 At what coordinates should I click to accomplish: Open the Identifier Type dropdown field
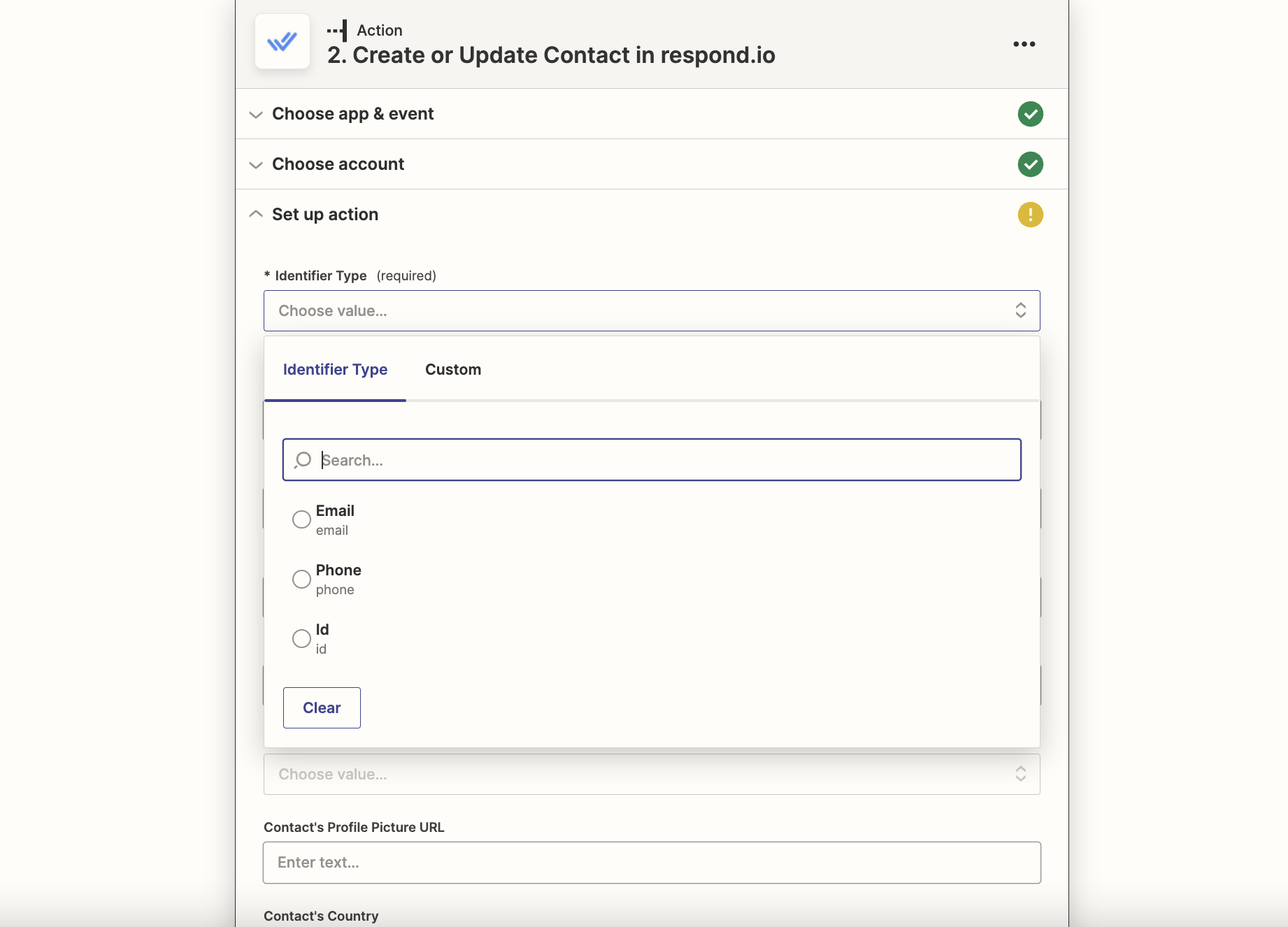point(651,311)
